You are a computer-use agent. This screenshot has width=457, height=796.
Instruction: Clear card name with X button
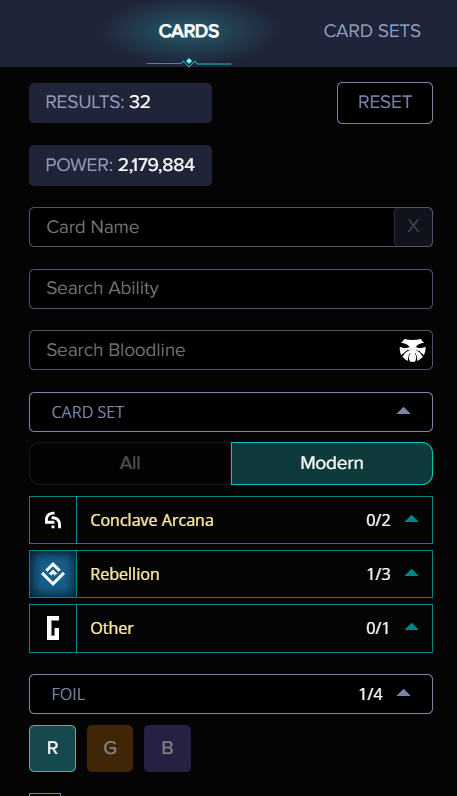(x=413, y=226)
